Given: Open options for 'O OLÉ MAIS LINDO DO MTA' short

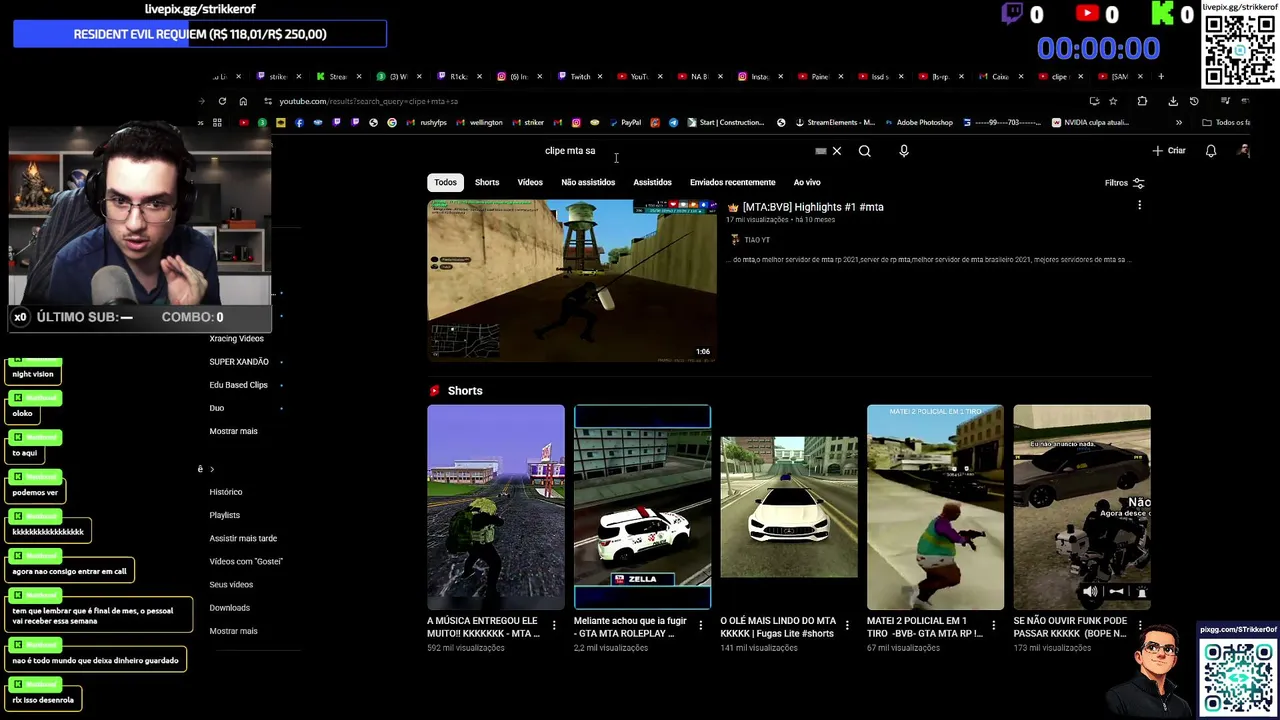Looking at the screenshot, I should [847, 626].
